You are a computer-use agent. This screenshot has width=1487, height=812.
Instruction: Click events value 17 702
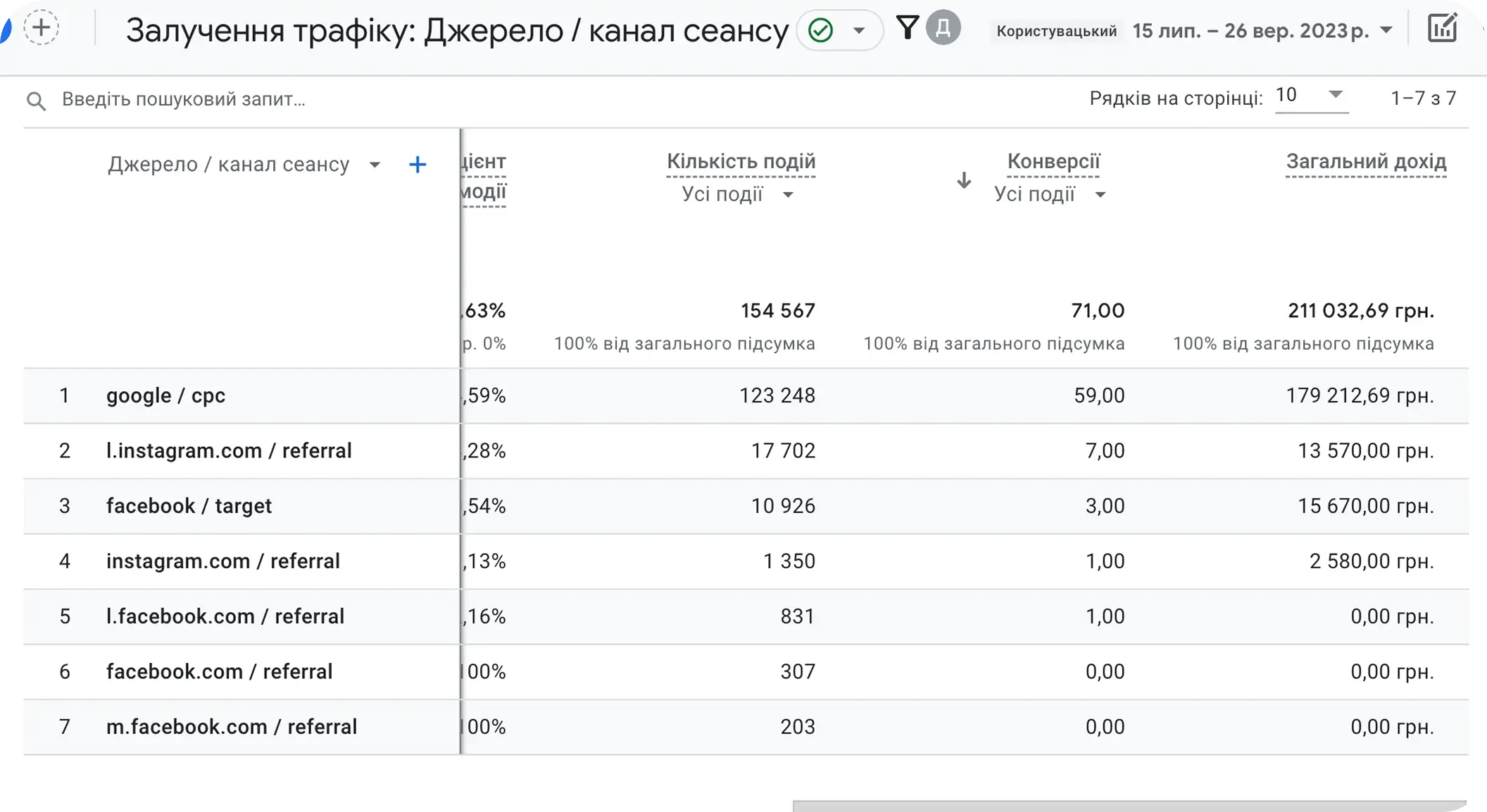pyautogui.click(x=783, y=451)
